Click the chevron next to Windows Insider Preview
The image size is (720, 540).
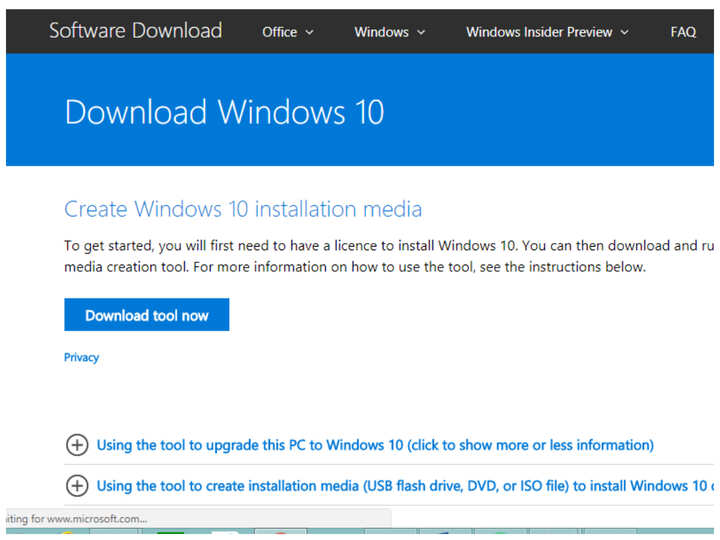(625, 32)
